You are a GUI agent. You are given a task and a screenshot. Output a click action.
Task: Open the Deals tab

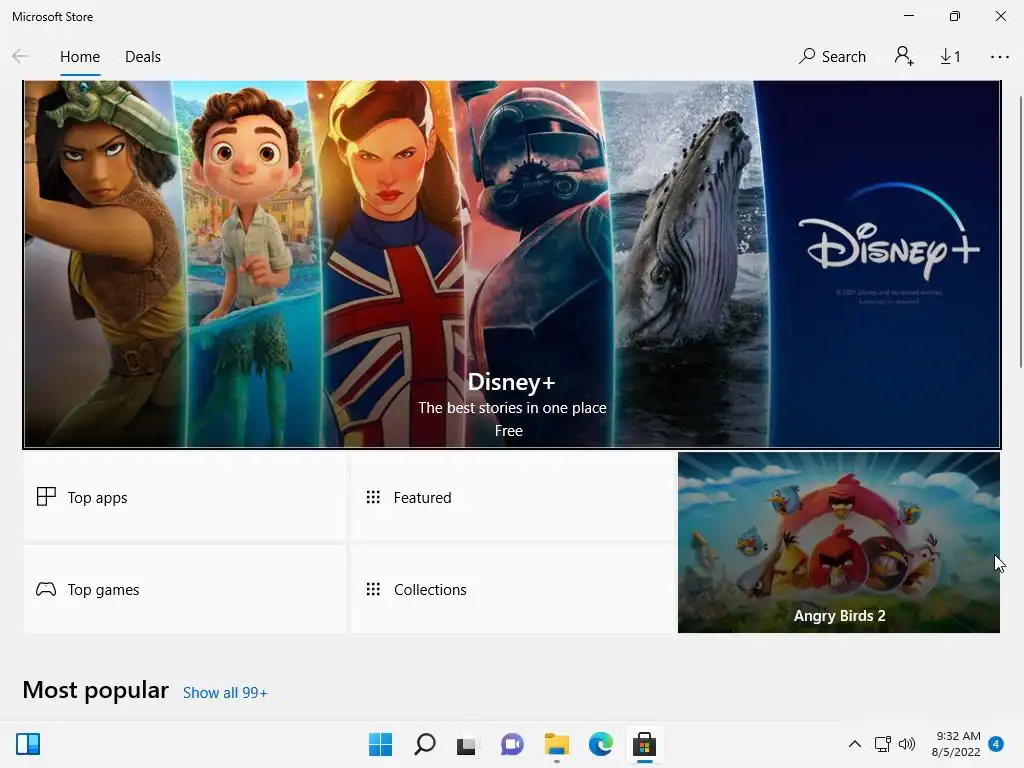click(142, 57)
